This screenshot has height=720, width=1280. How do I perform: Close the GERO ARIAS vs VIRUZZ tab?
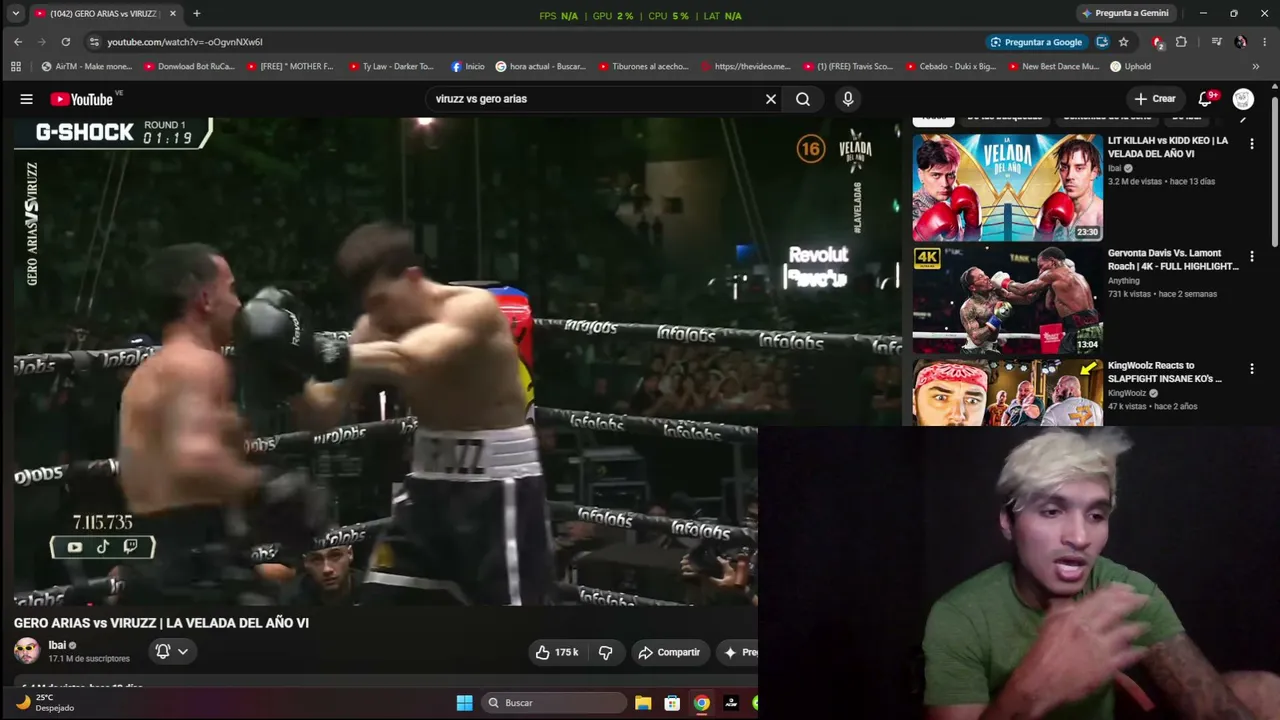[173, 13]
